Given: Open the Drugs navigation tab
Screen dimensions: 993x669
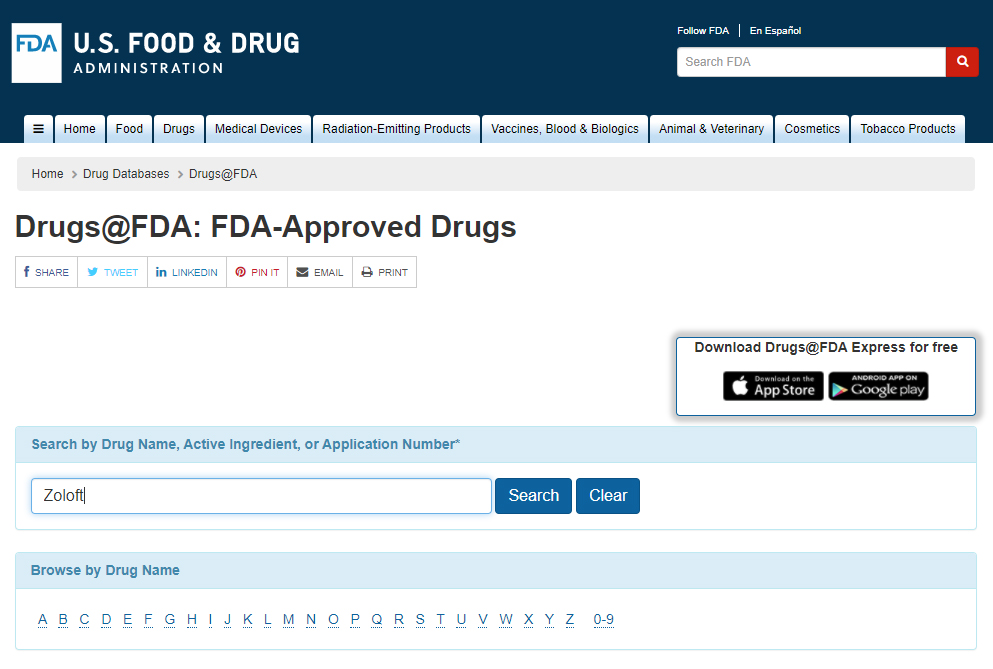Looking at the screenshot, I should pos(179,129).
